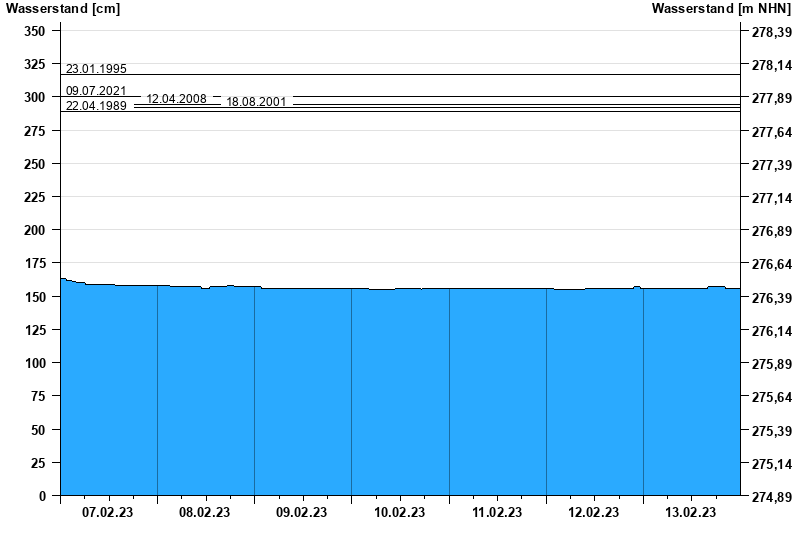
Task: Select the 350 tick on the left axis
Action: [35, 31]
